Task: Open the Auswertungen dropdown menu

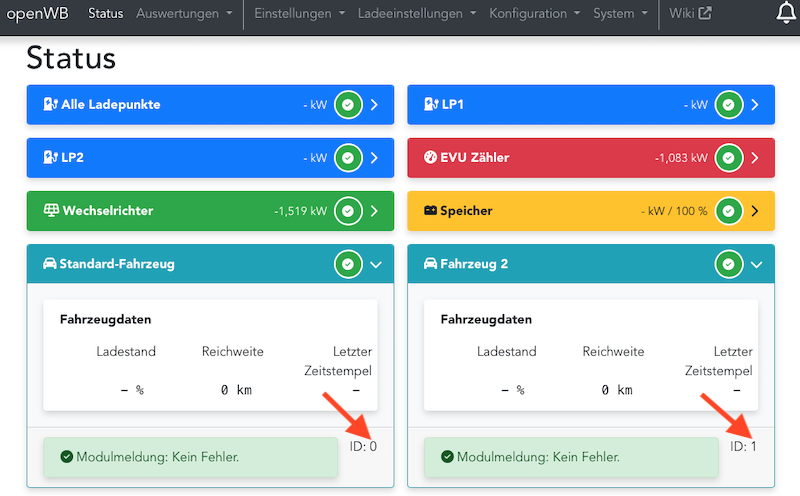Action: coord(184,14)
